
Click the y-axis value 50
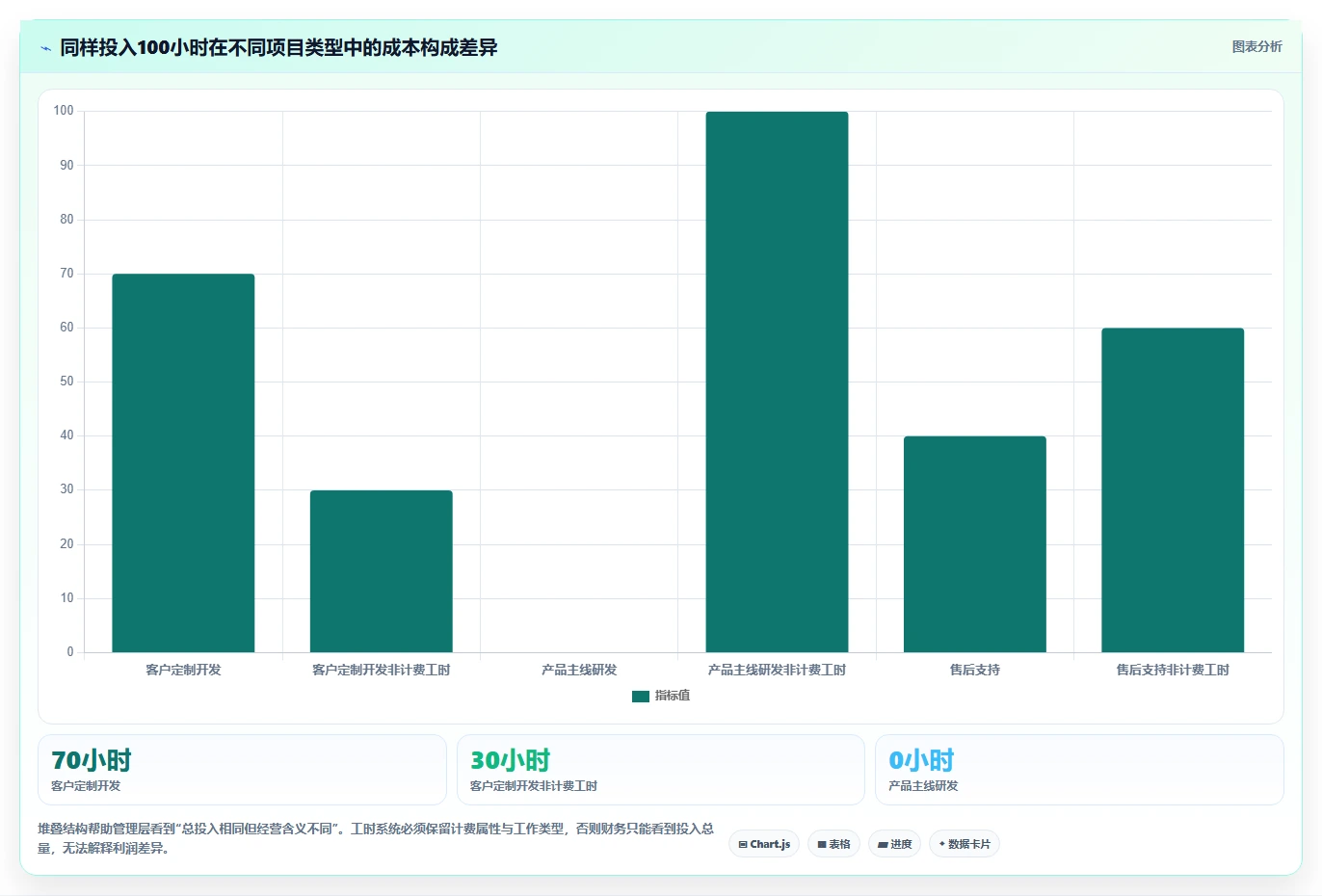pos(66,382)
